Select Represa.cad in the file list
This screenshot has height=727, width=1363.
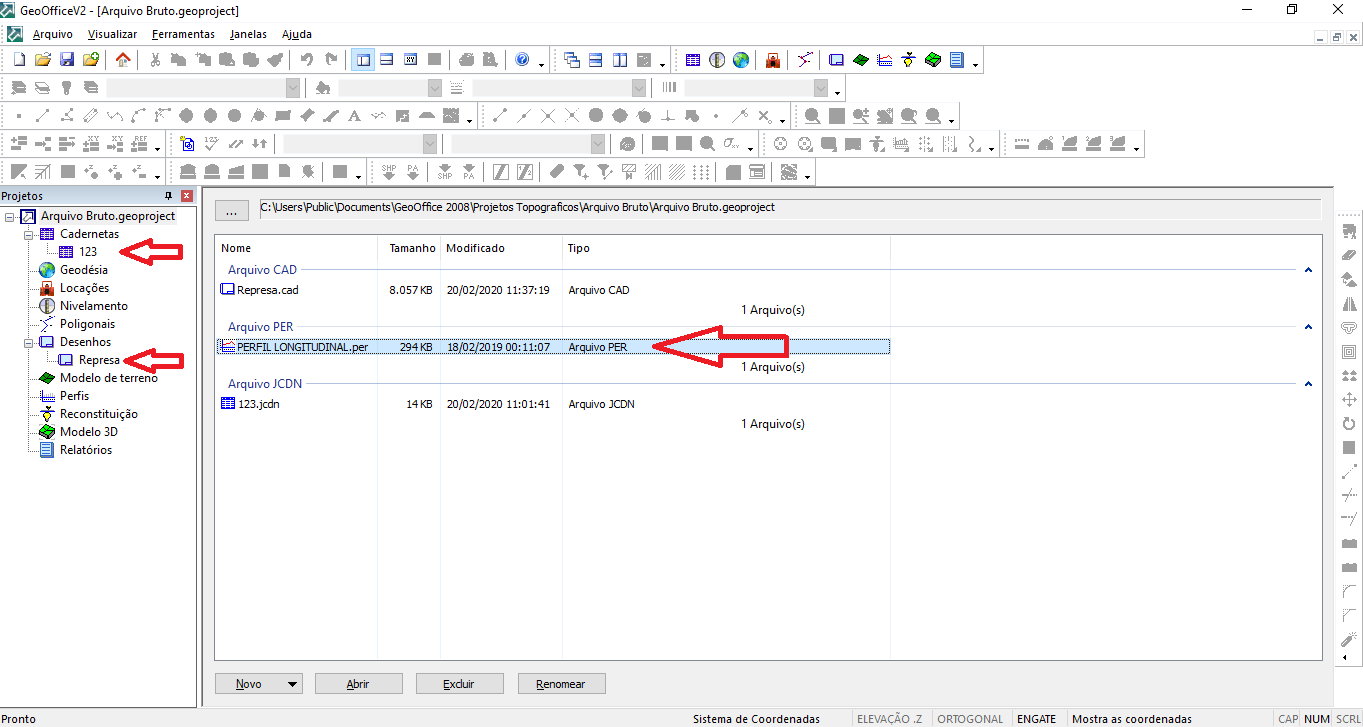[267, 290]
